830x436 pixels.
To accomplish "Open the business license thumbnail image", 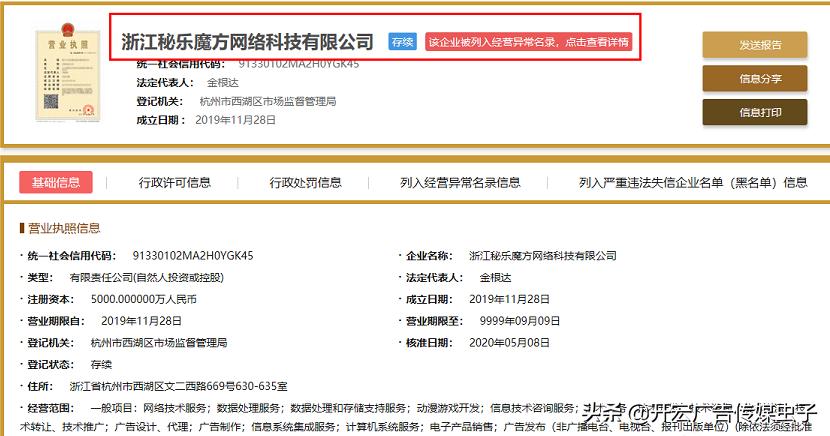I will [x=67, y=72].
